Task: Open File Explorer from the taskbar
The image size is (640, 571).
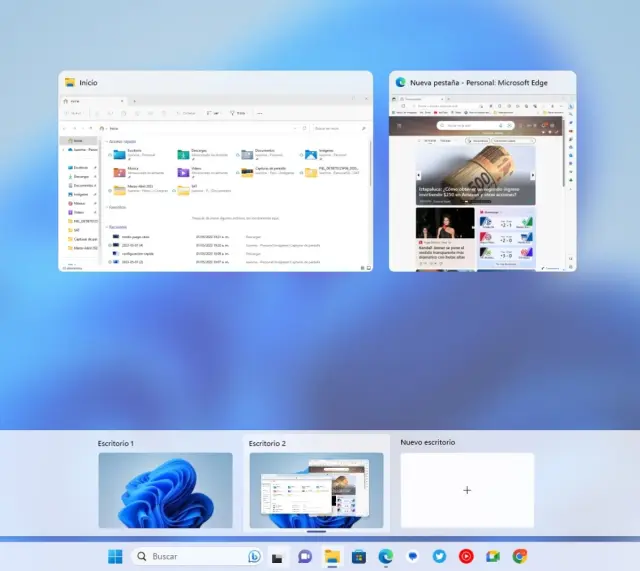Action: 332,556
